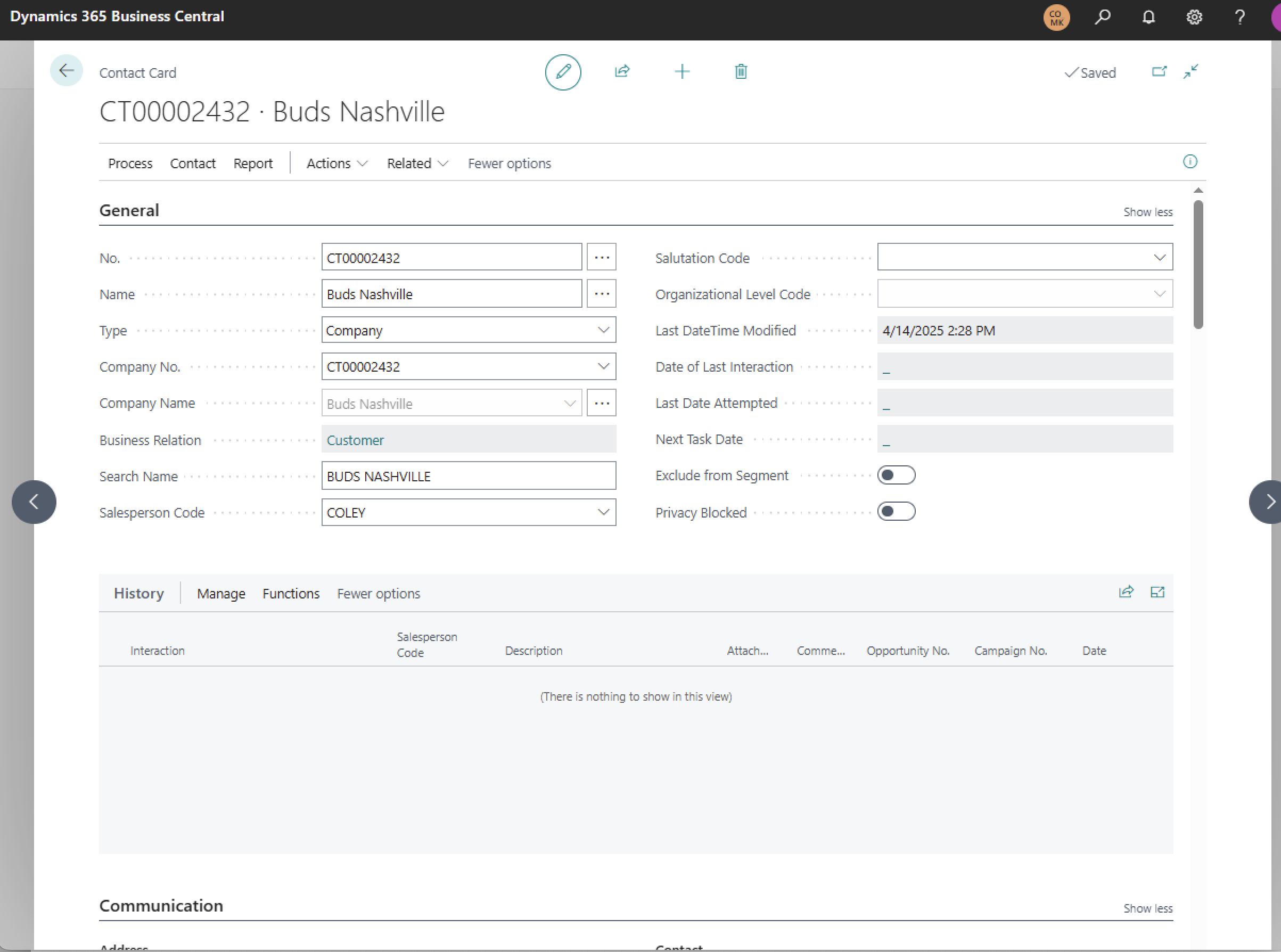The image size is (1281, 952).
Task: Expand the Actions menu
Action: click(x=337, y=163)
